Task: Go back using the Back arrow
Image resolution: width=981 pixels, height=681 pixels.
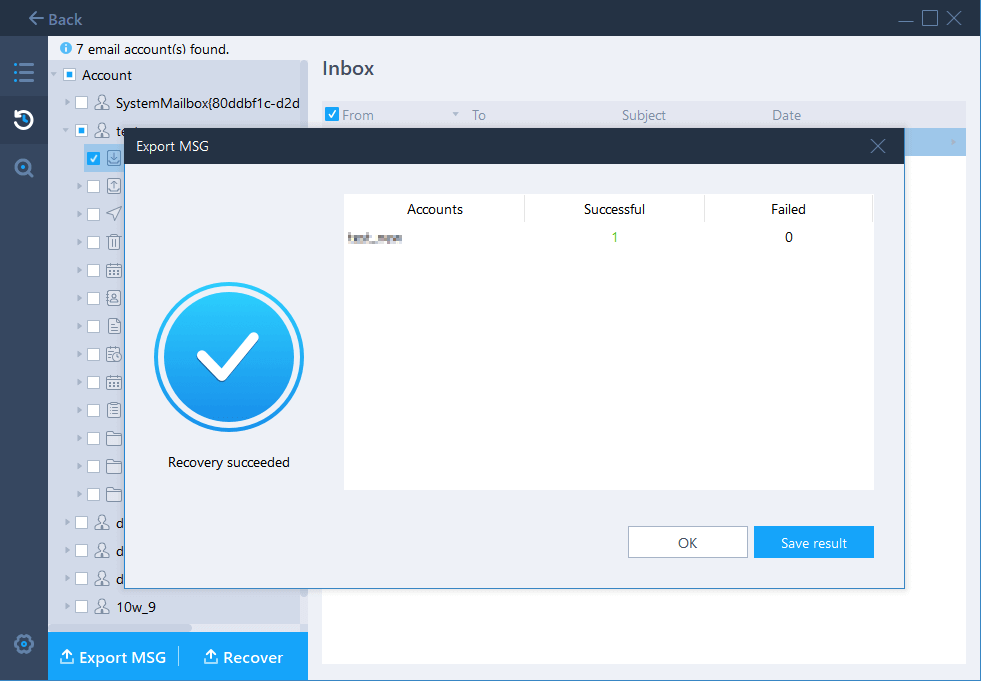Action: point(55,18)
